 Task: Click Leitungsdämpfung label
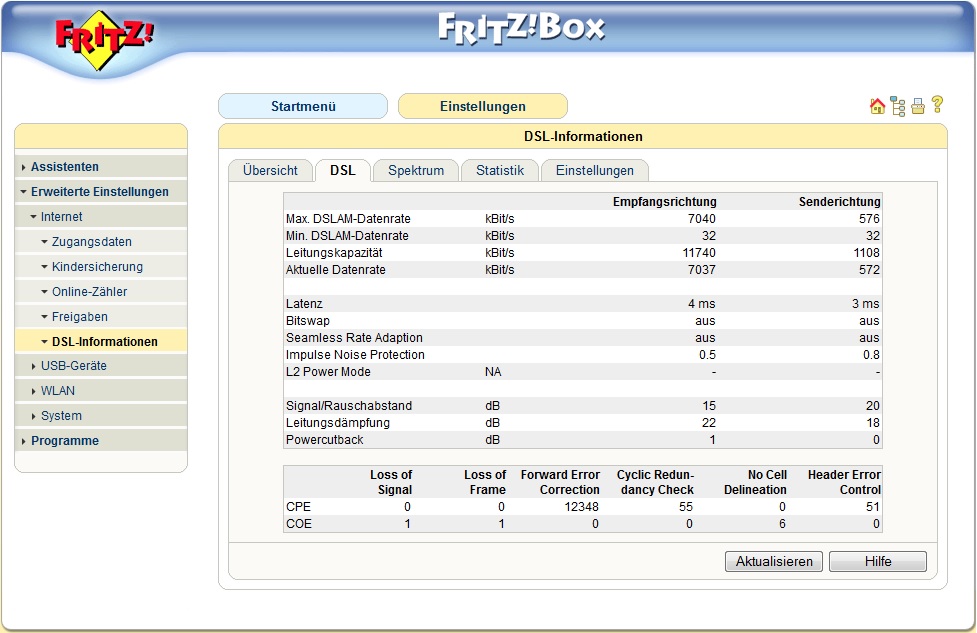point(338,422)
